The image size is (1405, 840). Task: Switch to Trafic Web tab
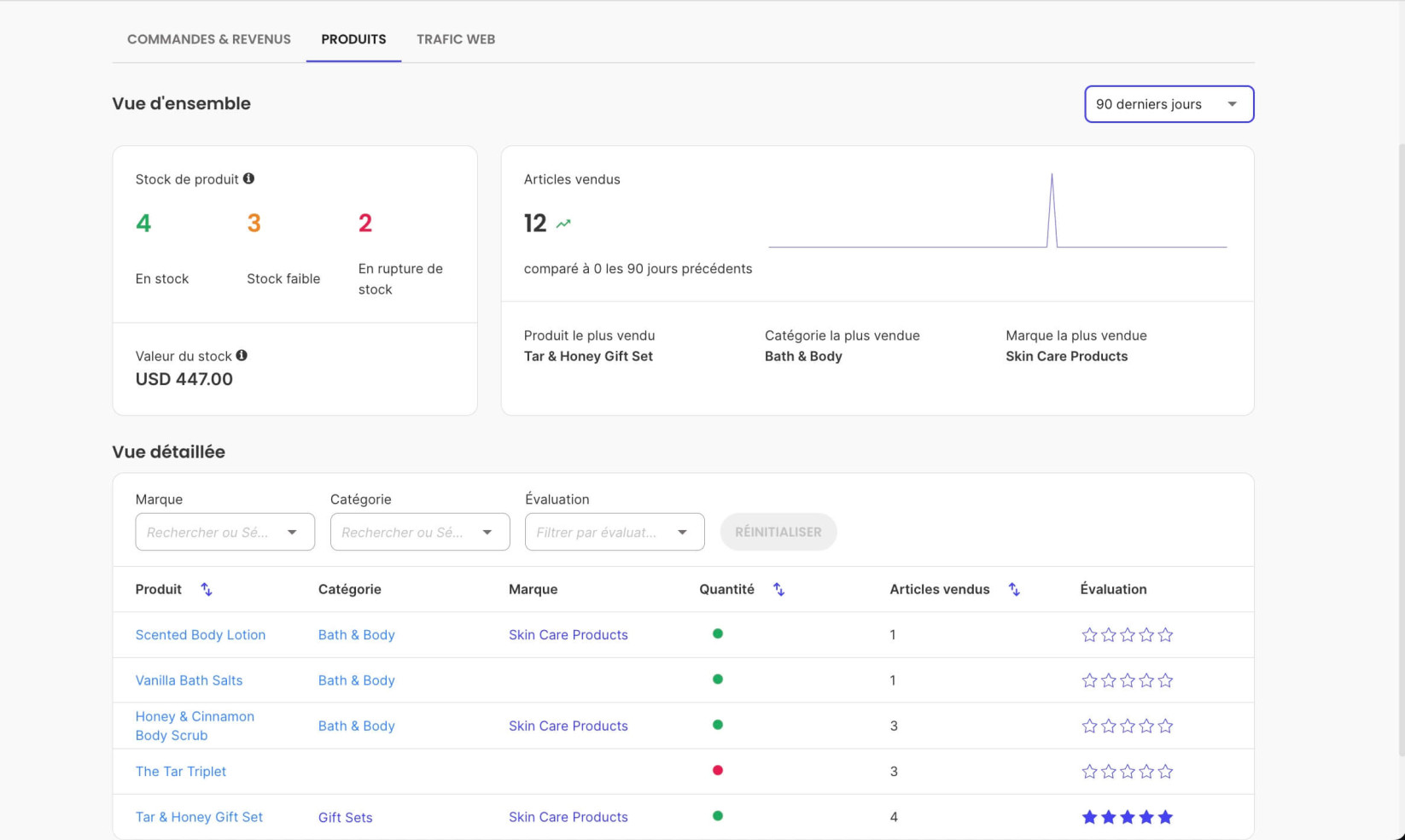click(456, 39)
